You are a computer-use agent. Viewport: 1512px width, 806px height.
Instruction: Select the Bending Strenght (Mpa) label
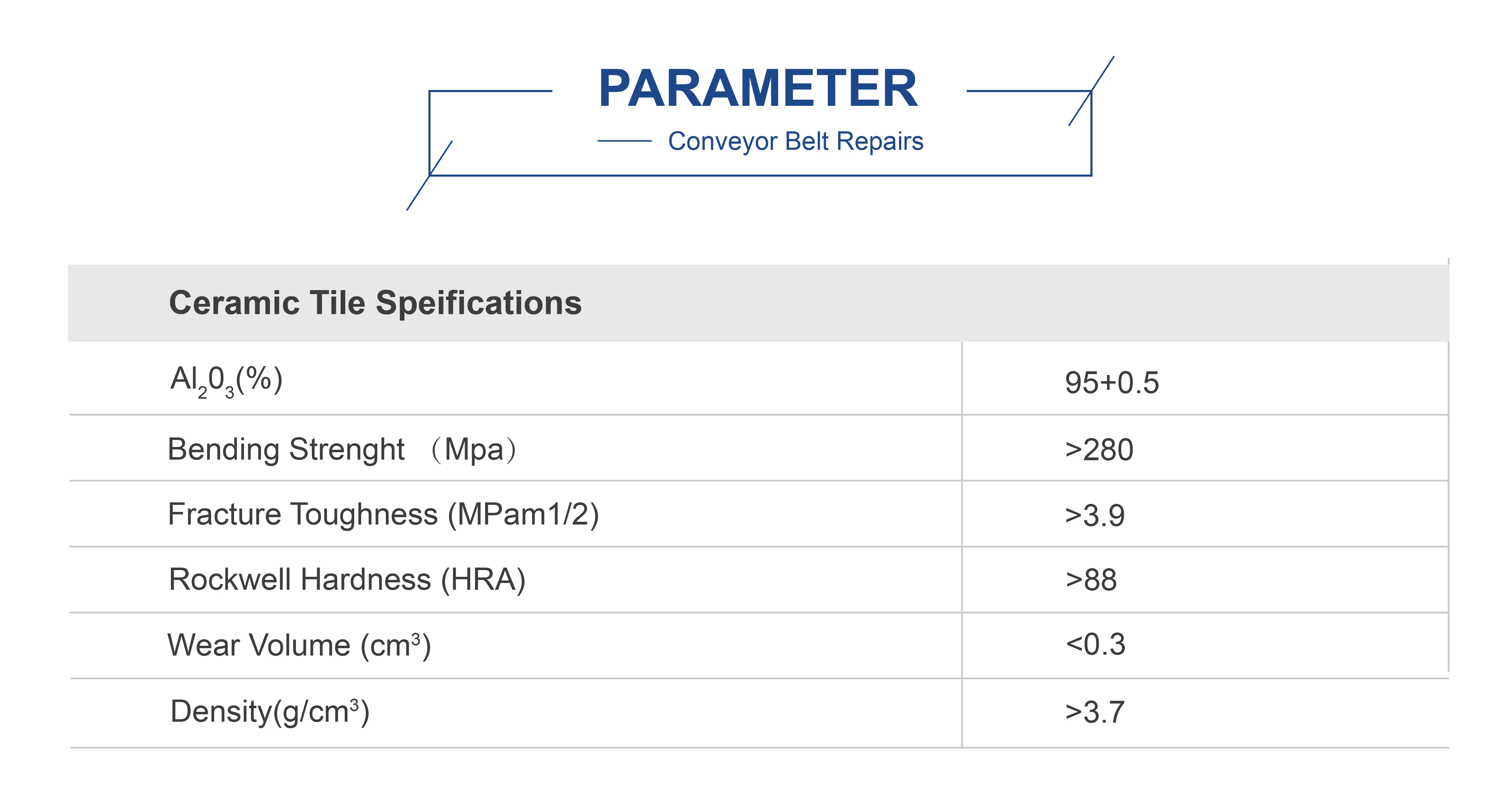[x=342, y=450]
